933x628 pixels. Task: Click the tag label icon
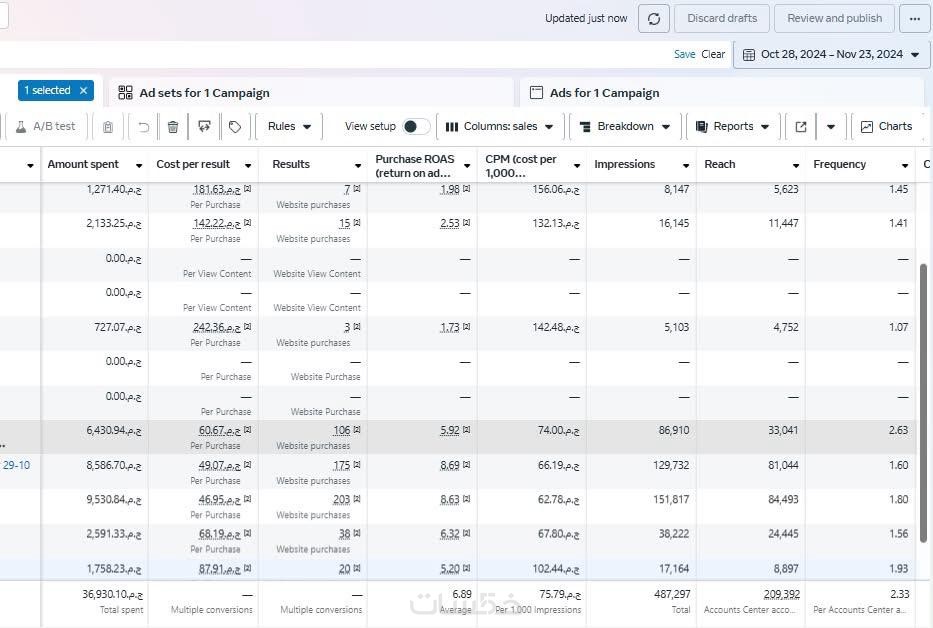pos(234,127)
